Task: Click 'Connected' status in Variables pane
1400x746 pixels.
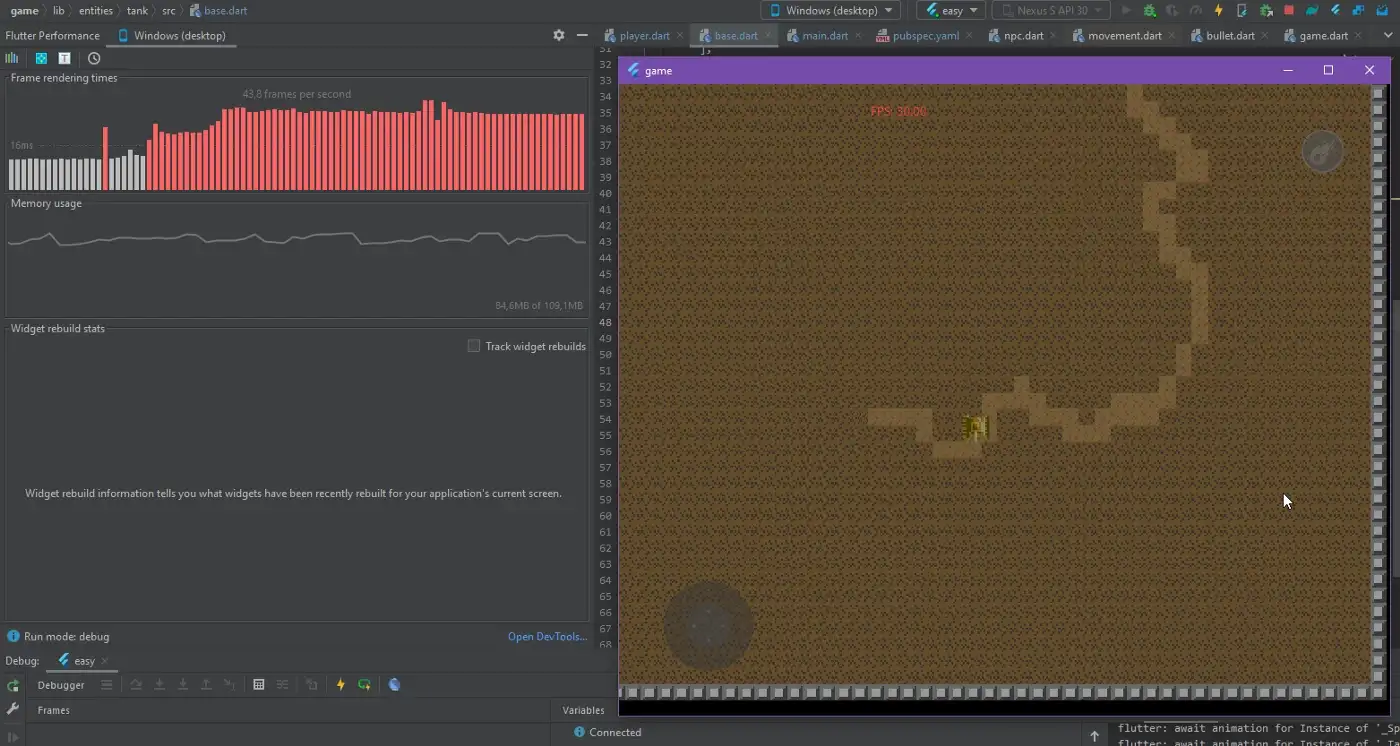Action: [x=615, y=732]
